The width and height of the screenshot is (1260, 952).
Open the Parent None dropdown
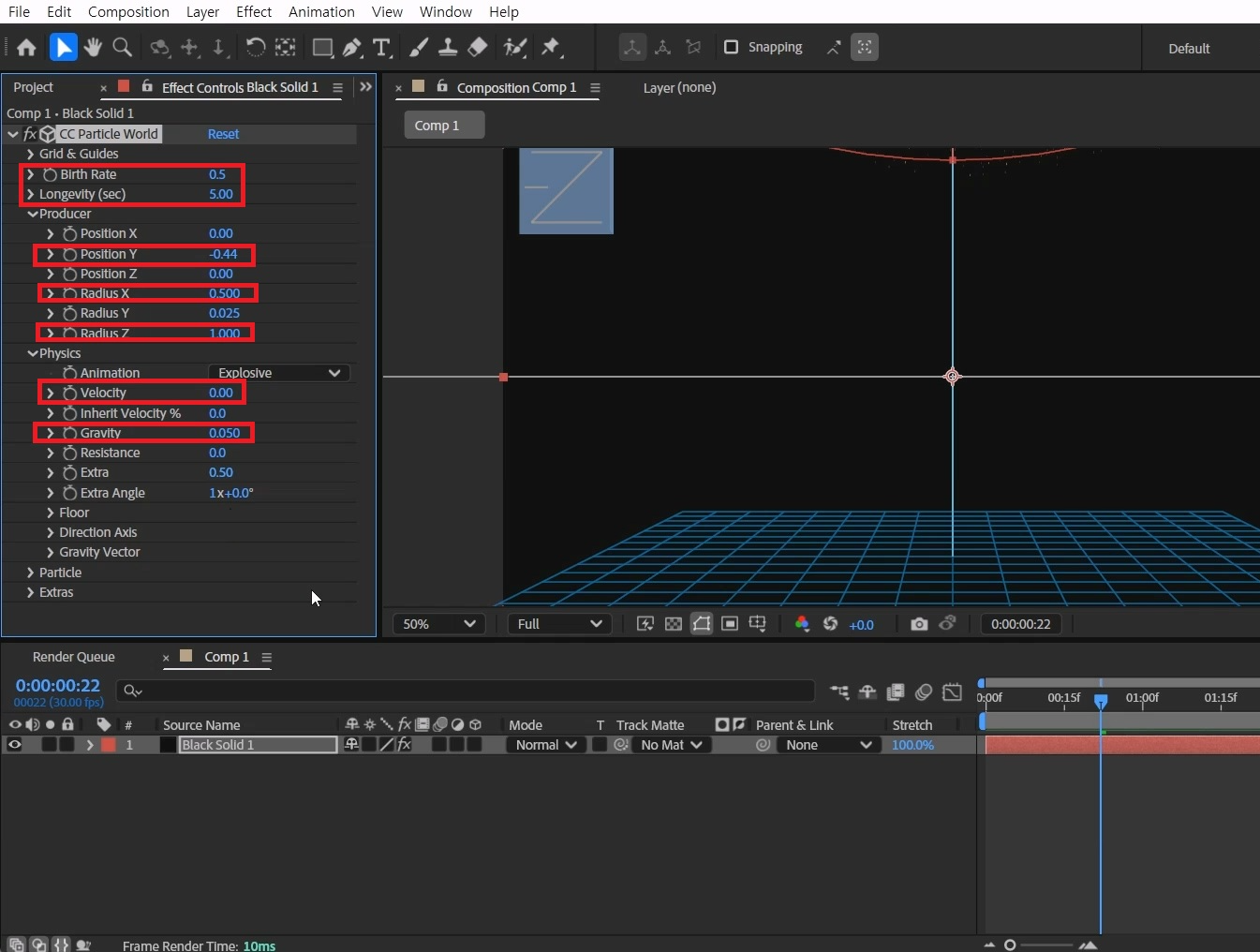pyautogui.click(x=829, y=745)
